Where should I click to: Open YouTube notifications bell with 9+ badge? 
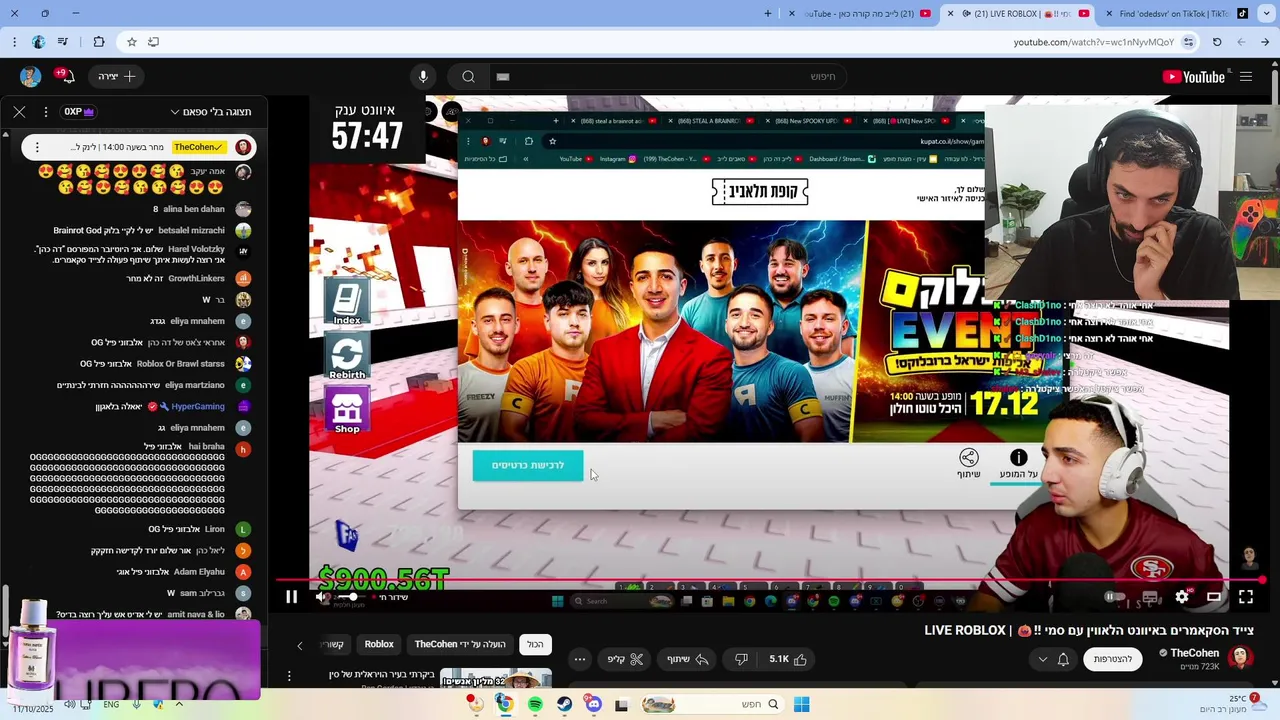tap(66, 77)
